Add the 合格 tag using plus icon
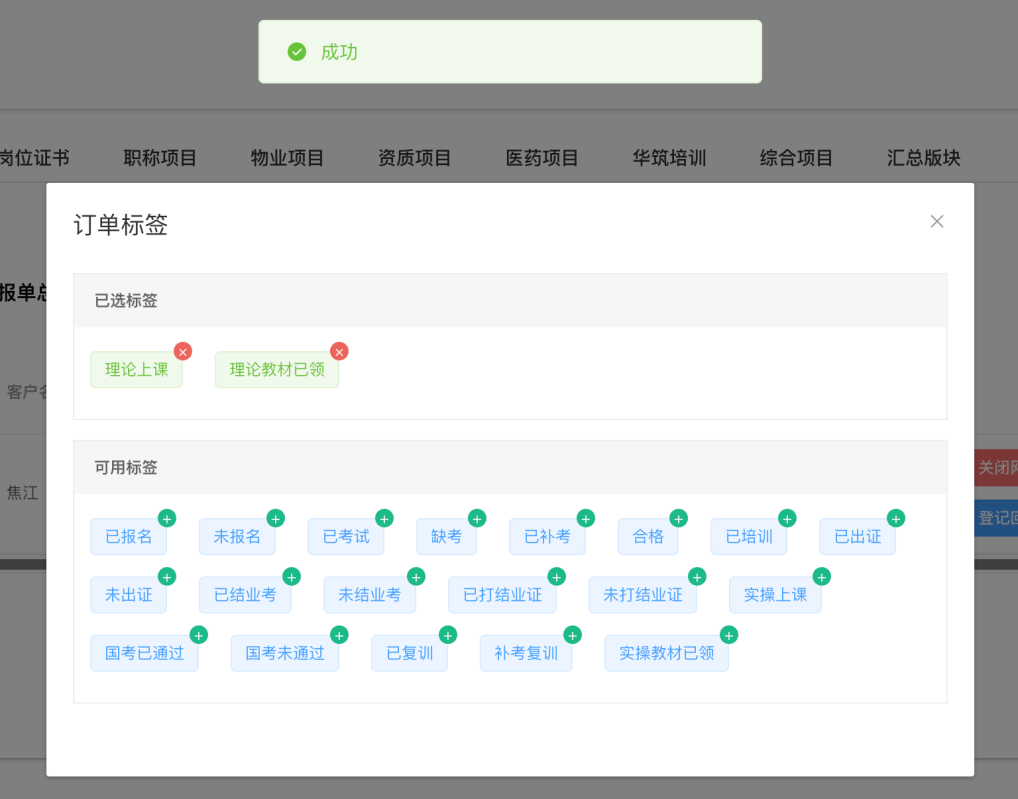1018x799 pixels. point(678,518)
